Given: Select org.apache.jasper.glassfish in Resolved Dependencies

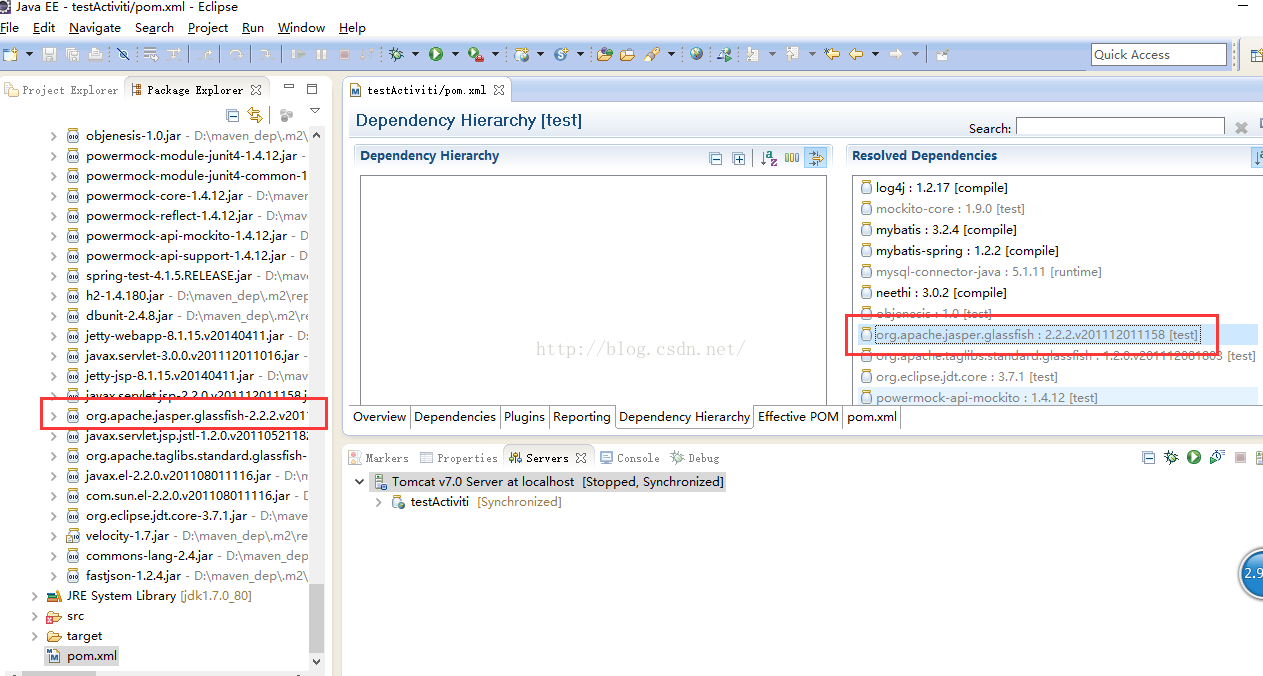Looking at the screenshot, I should click(1036, 335).
